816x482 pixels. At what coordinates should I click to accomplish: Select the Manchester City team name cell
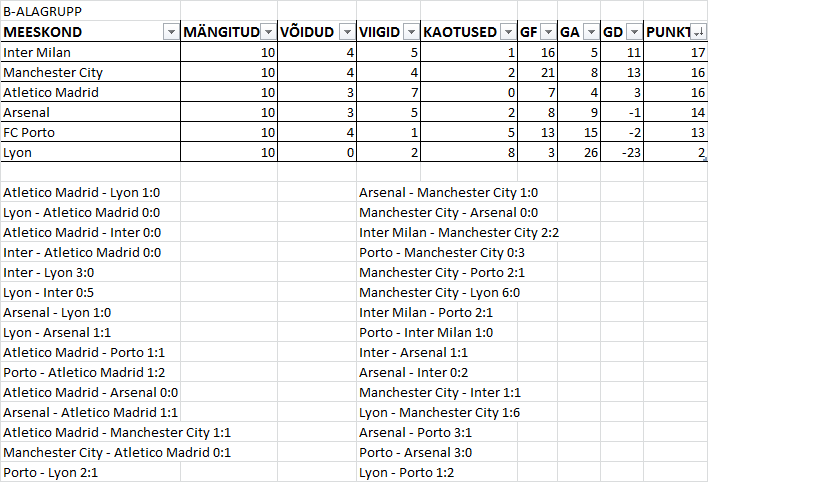tap(91, 72)
